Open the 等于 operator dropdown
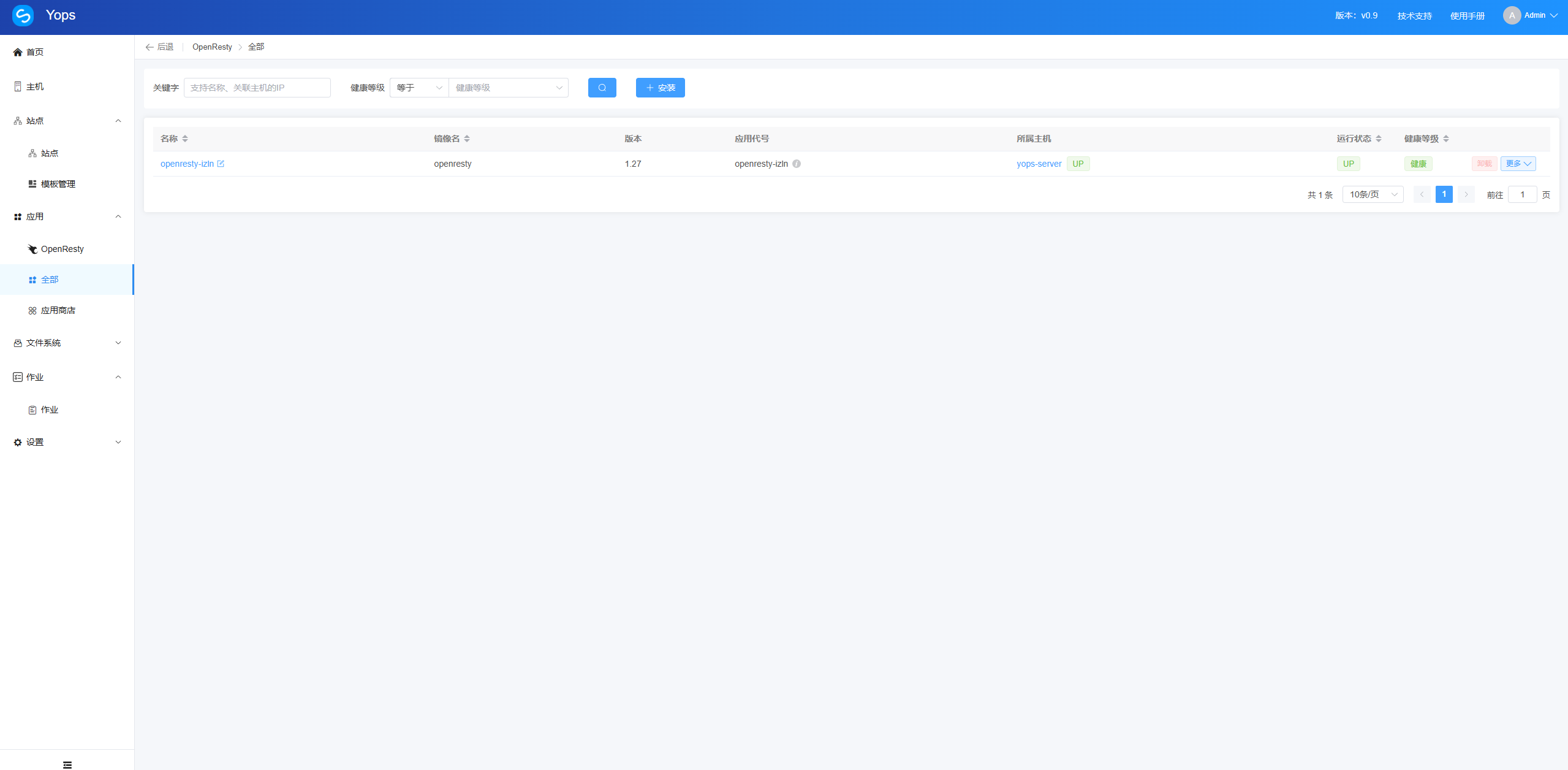 [x=419, y=88]
